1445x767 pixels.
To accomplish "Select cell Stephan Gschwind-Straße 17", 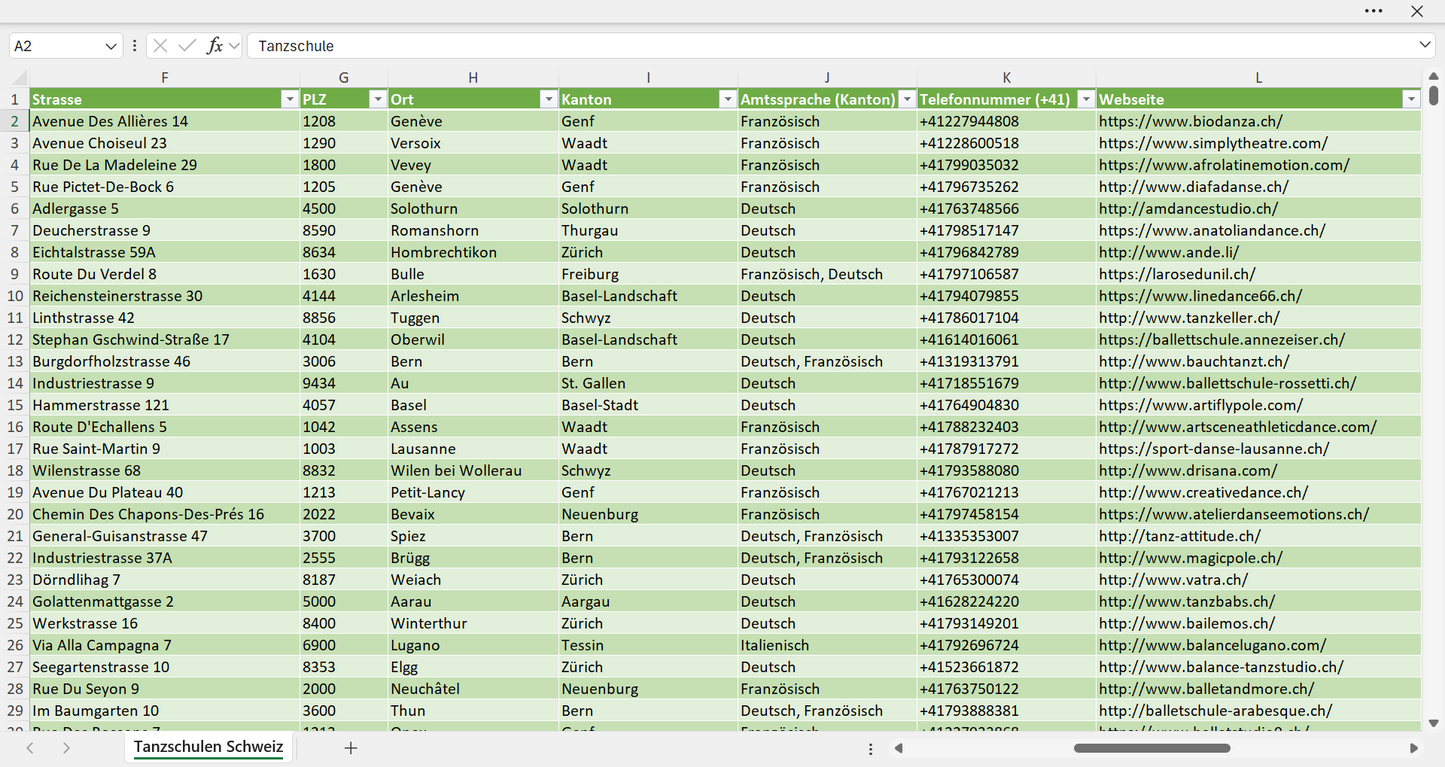I will click(164, 340).
